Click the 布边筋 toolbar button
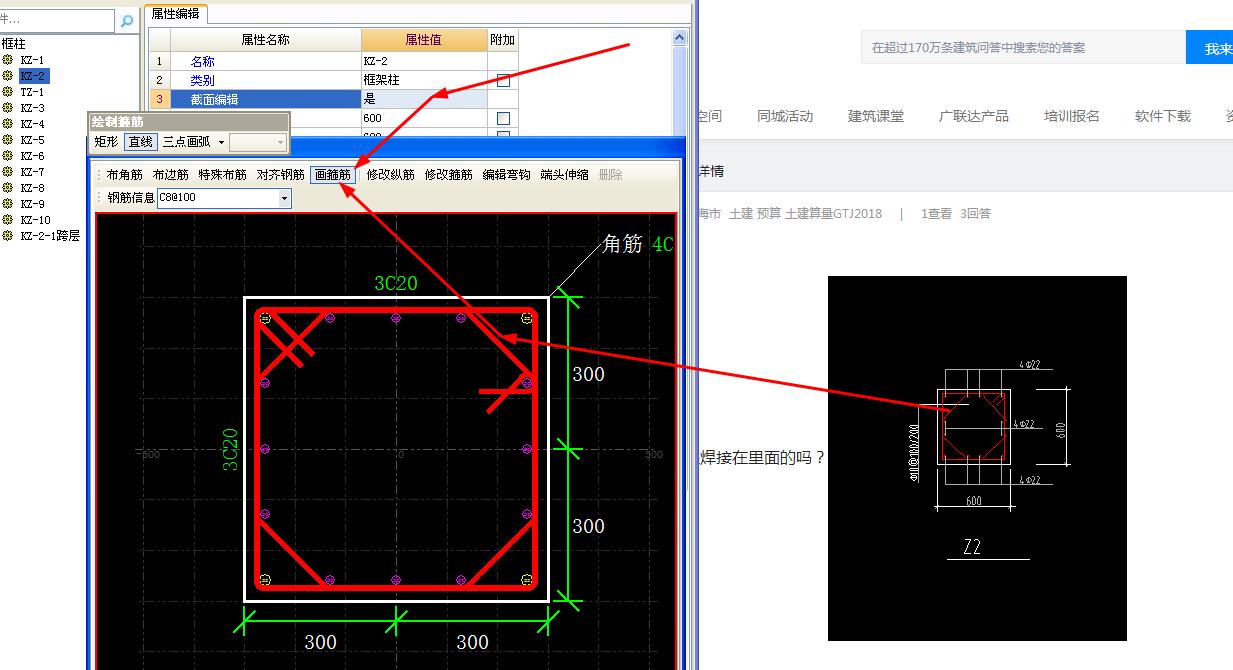The width and height of the screenshot is (1233, 670). [x=171, y=174]
